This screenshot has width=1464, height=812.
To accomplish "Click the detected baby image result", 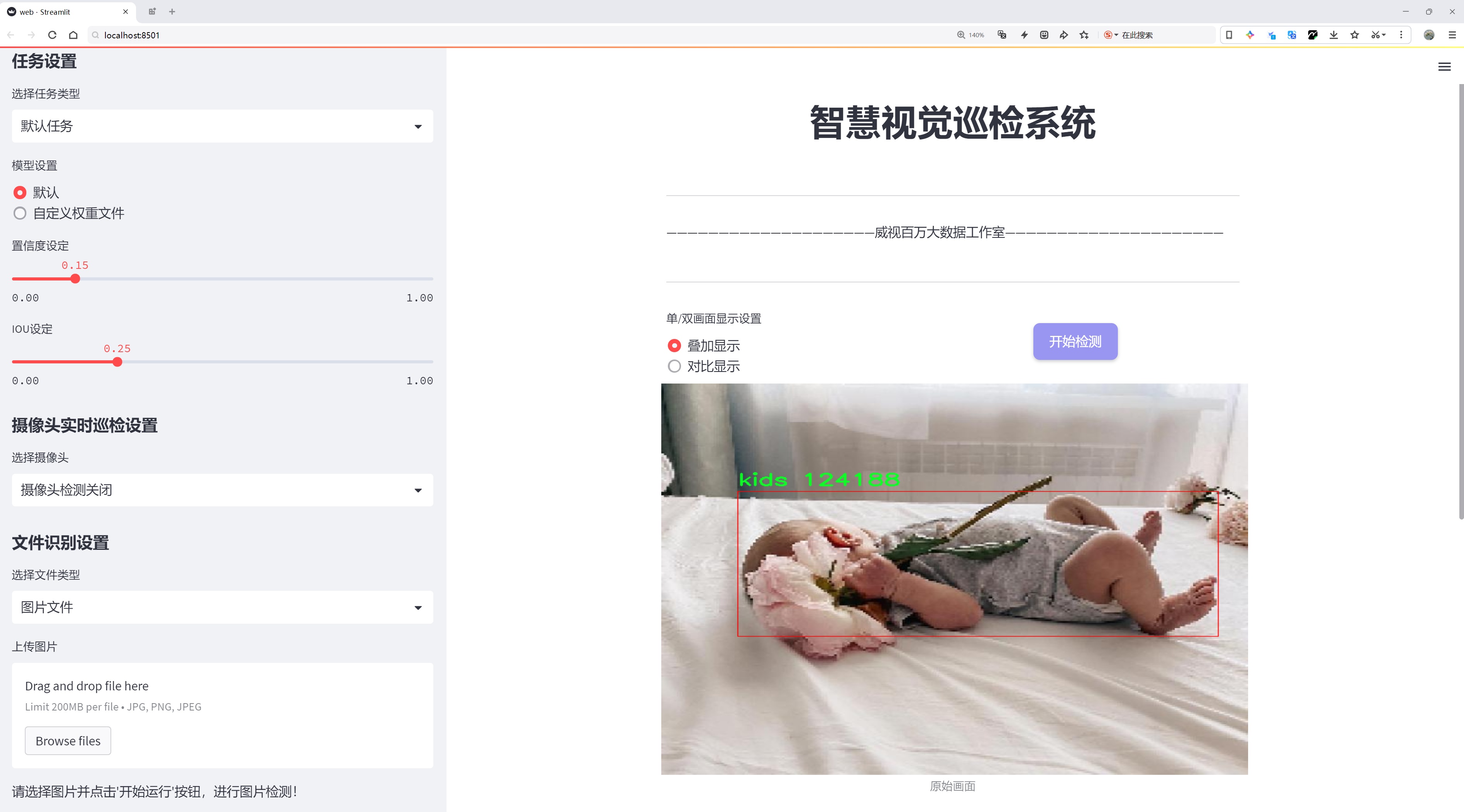I will pos(954,579).
